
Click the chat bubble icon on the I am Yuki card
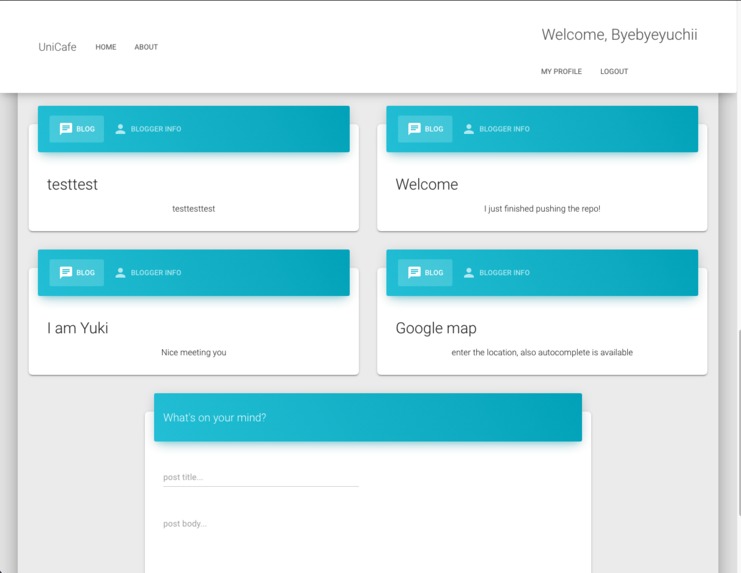[66, 273]
